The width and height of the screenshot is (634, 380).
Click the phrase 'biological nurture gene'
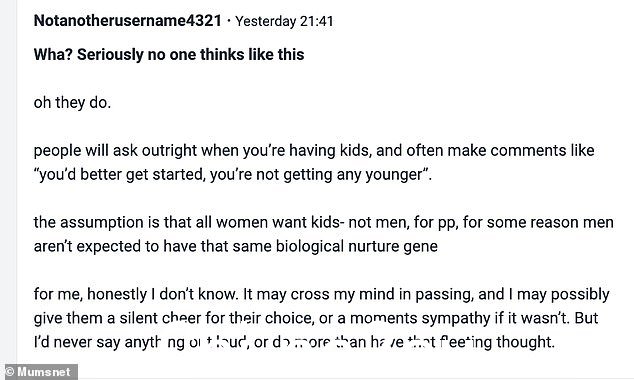tap(357, 247)
